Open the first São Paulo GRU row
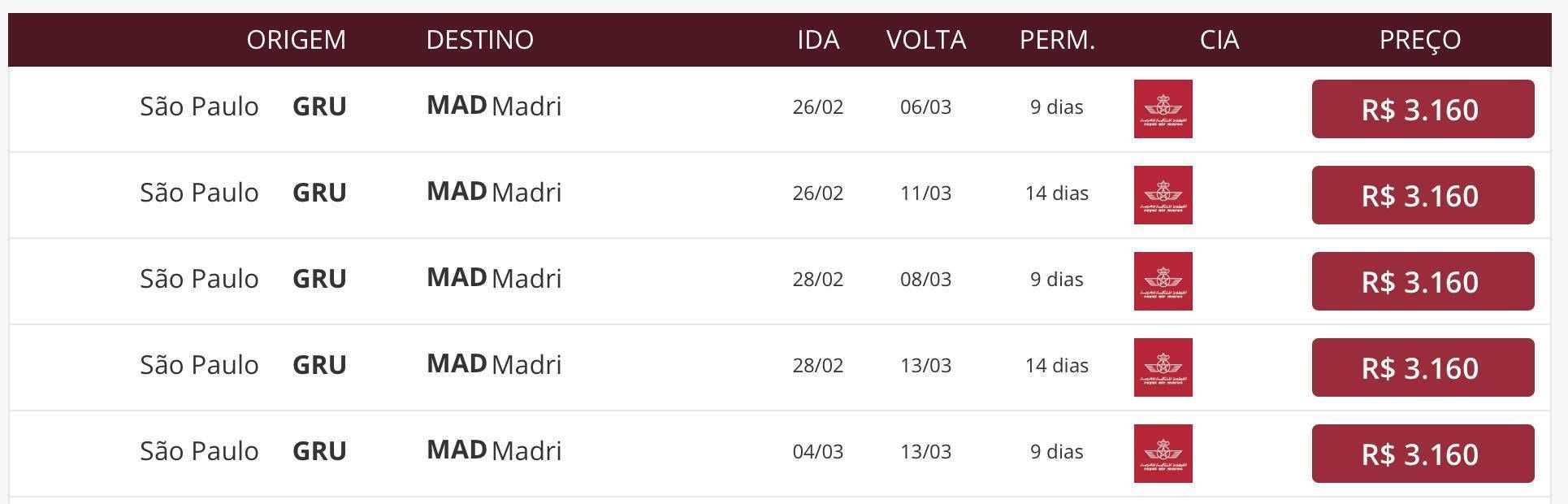This screenshot has width=1568, height=504. (x=780, y=109)
